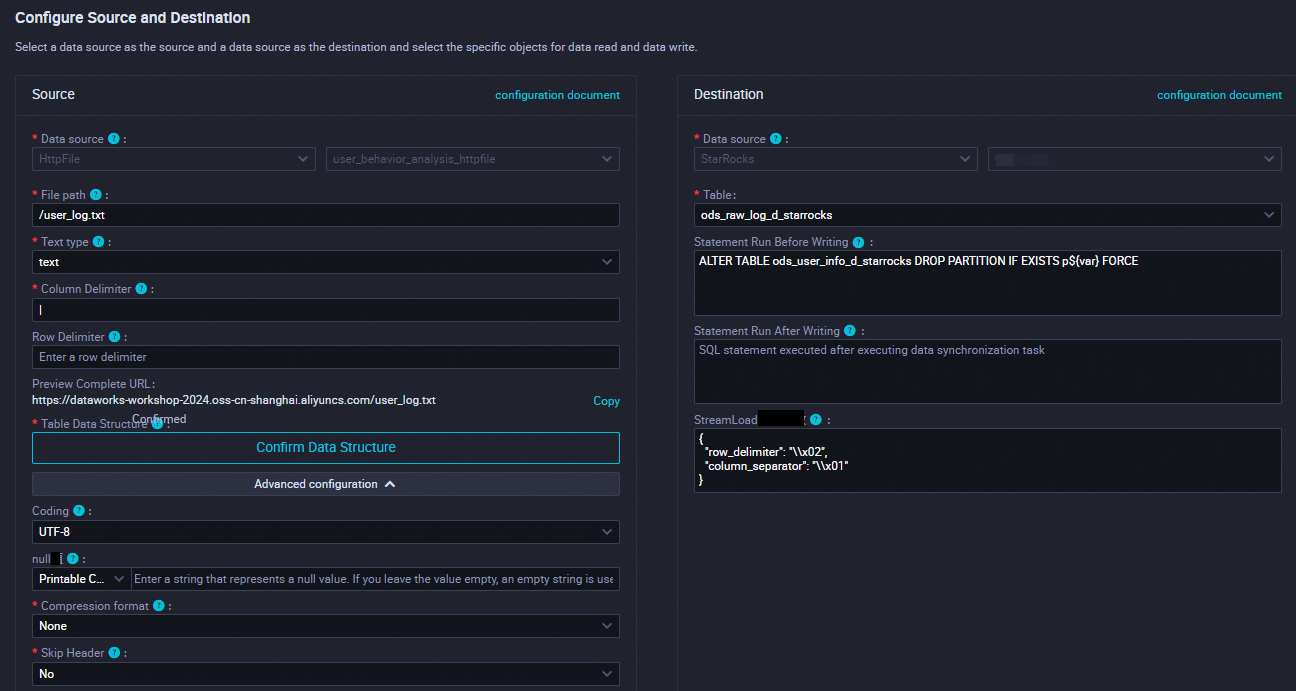Open the Source configuration document link

click(x=557, y=95)
